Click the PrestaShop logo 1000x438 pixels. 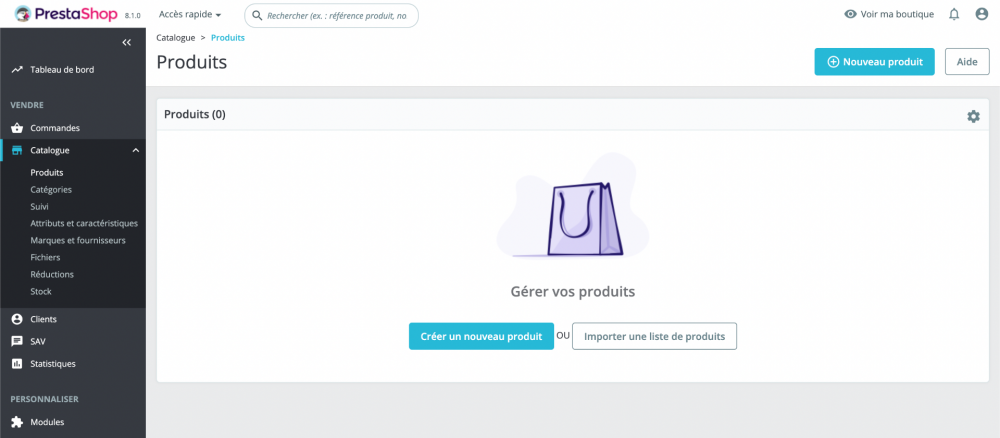pyautogui.click(x=66, y=14)
